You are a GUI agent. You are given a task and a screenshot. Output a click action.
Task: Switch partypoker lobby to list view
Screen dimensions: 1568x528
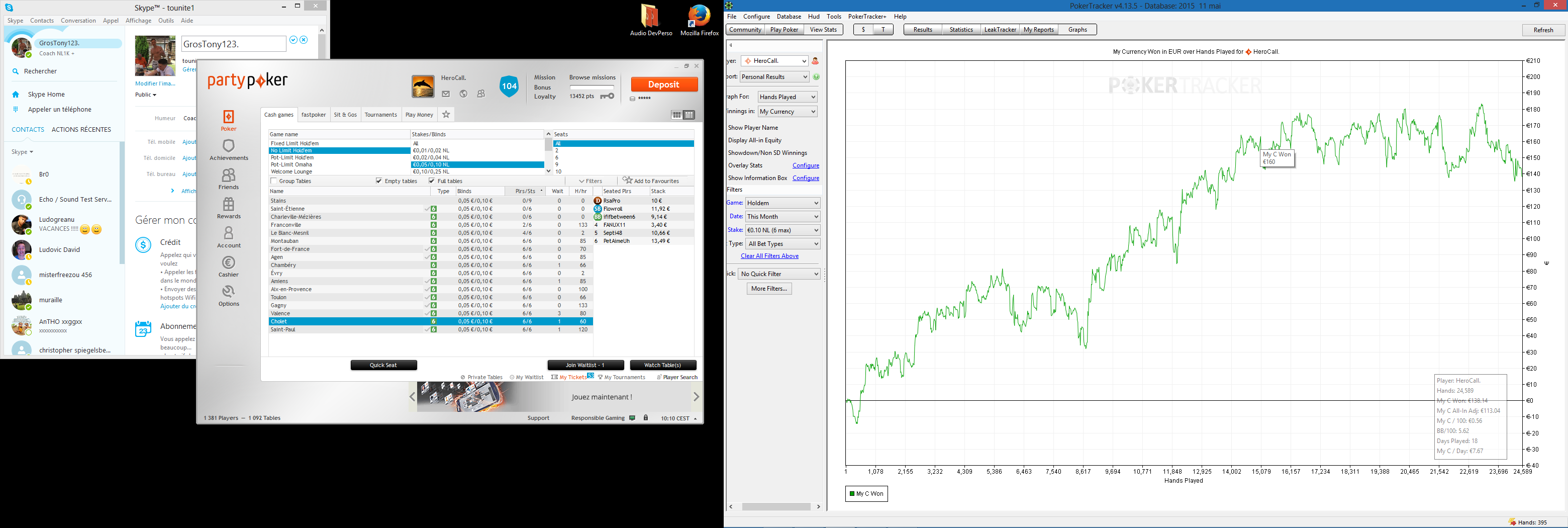(x=689, y=115)
